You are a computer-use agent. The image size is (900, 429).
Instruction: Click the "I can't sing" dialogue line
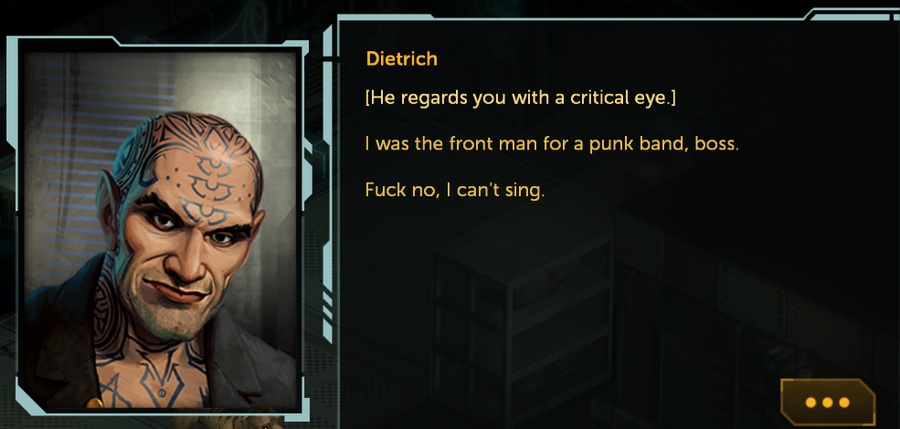(x=455, y=189)
